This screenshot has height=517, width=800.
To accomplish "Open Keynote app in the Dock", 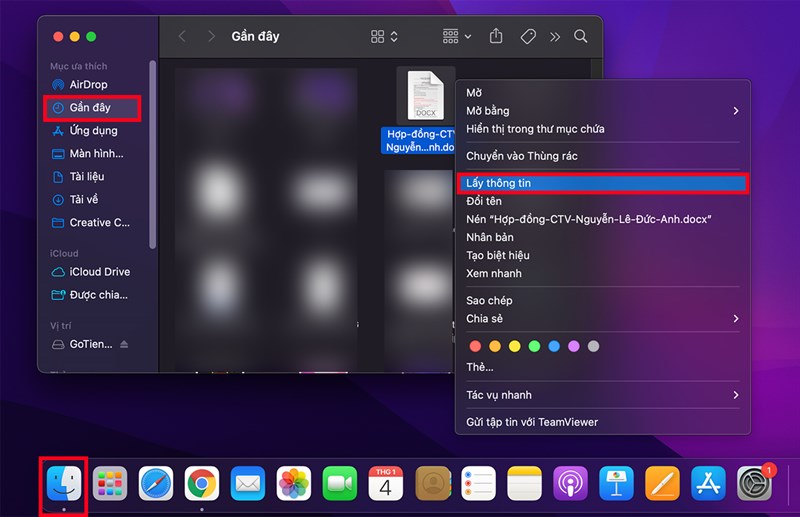I will click(x=616, y=483).
